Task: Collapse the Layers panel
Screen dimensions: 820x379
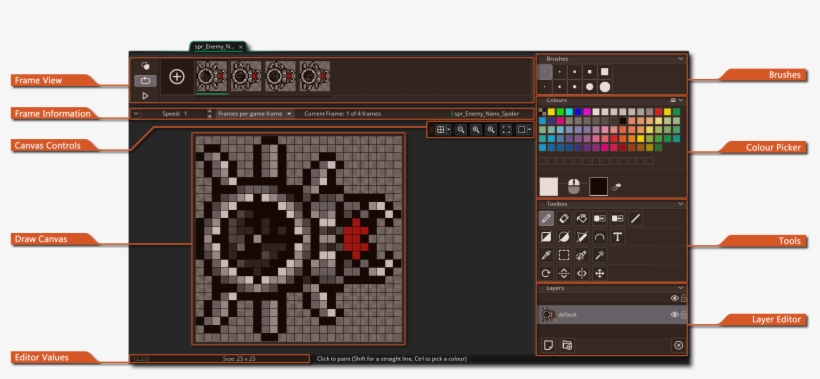Action: pos(680,288)
